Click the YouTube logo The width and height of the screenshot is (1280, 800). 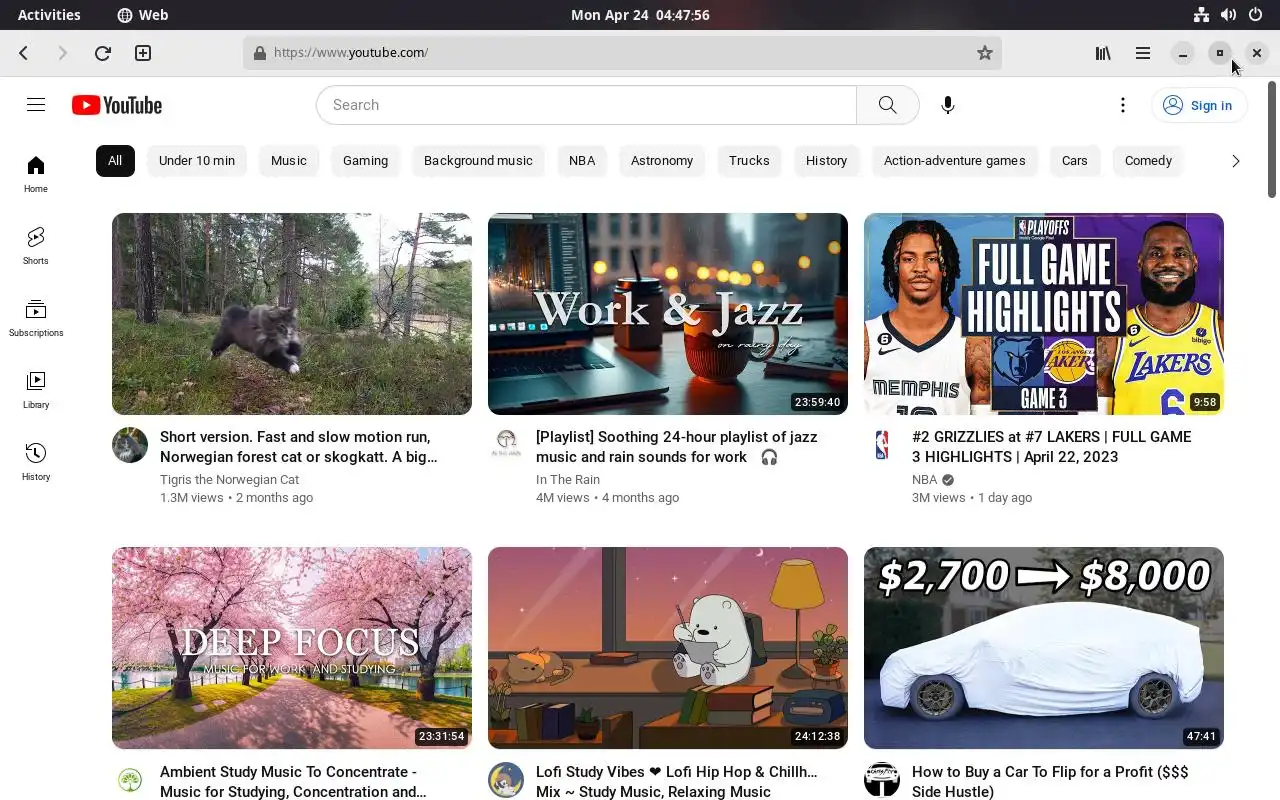(x=117, y=105)
